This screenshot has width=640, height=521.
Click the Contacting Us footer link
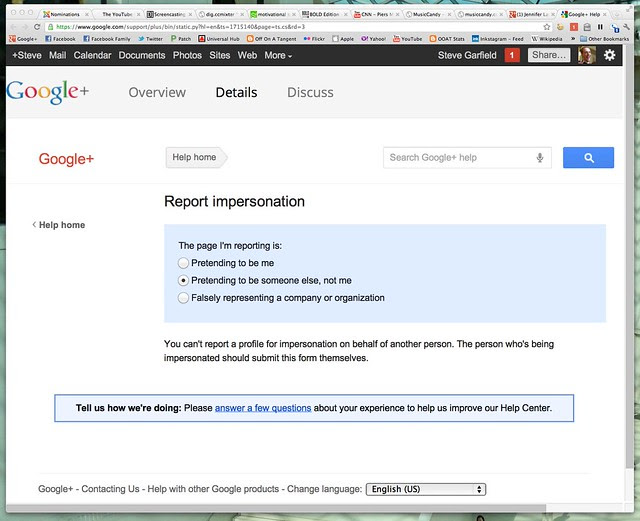pyautogui.click(x=110, y=489)
